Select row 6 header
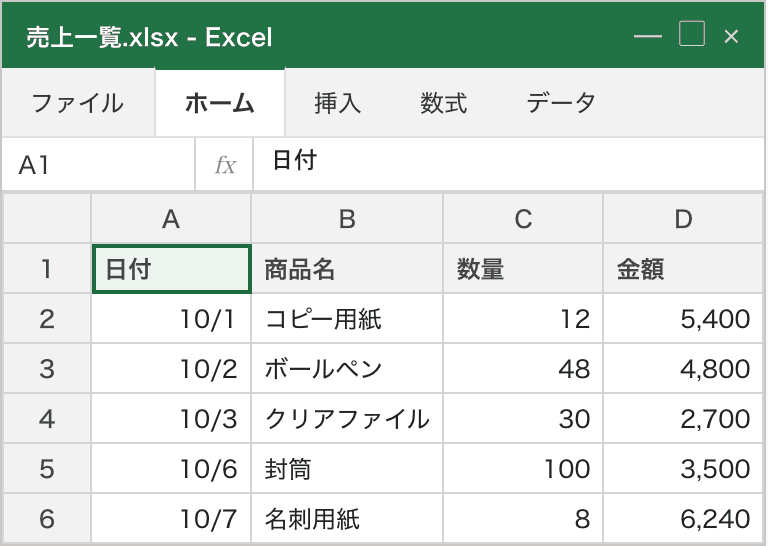The image size is (768, 546). tap(47, 518)
